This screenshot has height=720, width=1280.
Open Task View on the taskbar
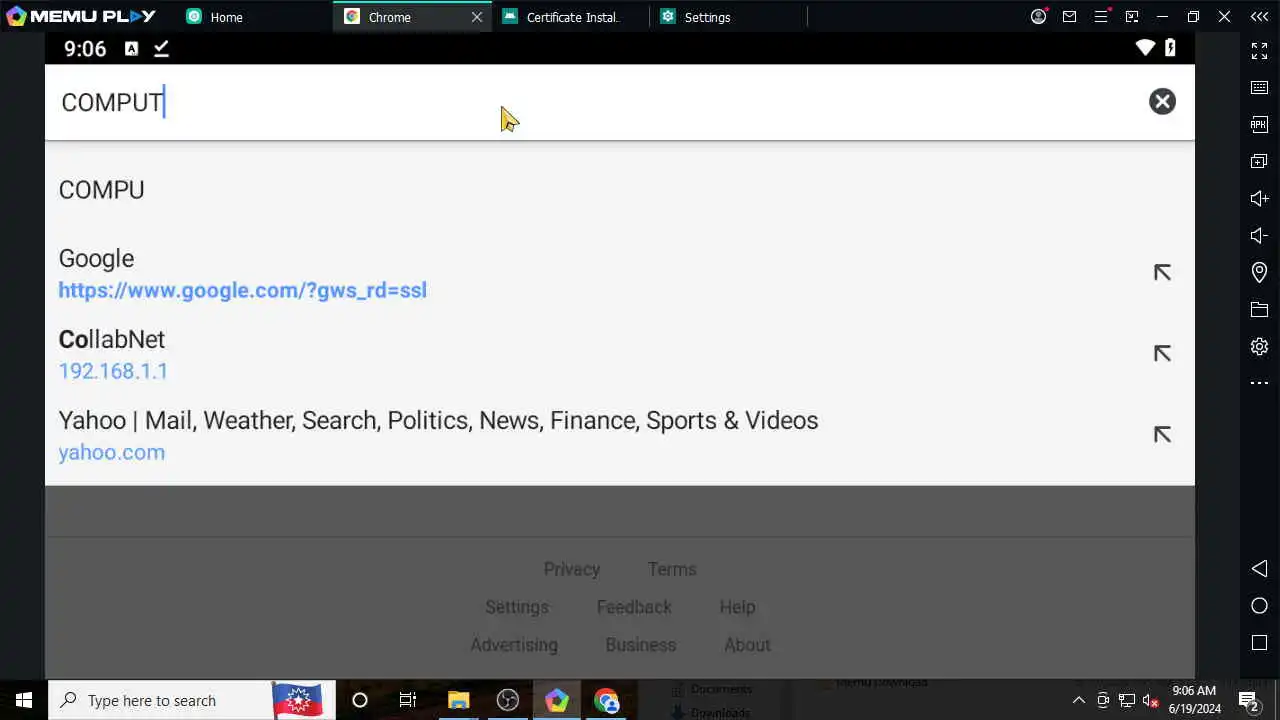(x=408, y=700)
